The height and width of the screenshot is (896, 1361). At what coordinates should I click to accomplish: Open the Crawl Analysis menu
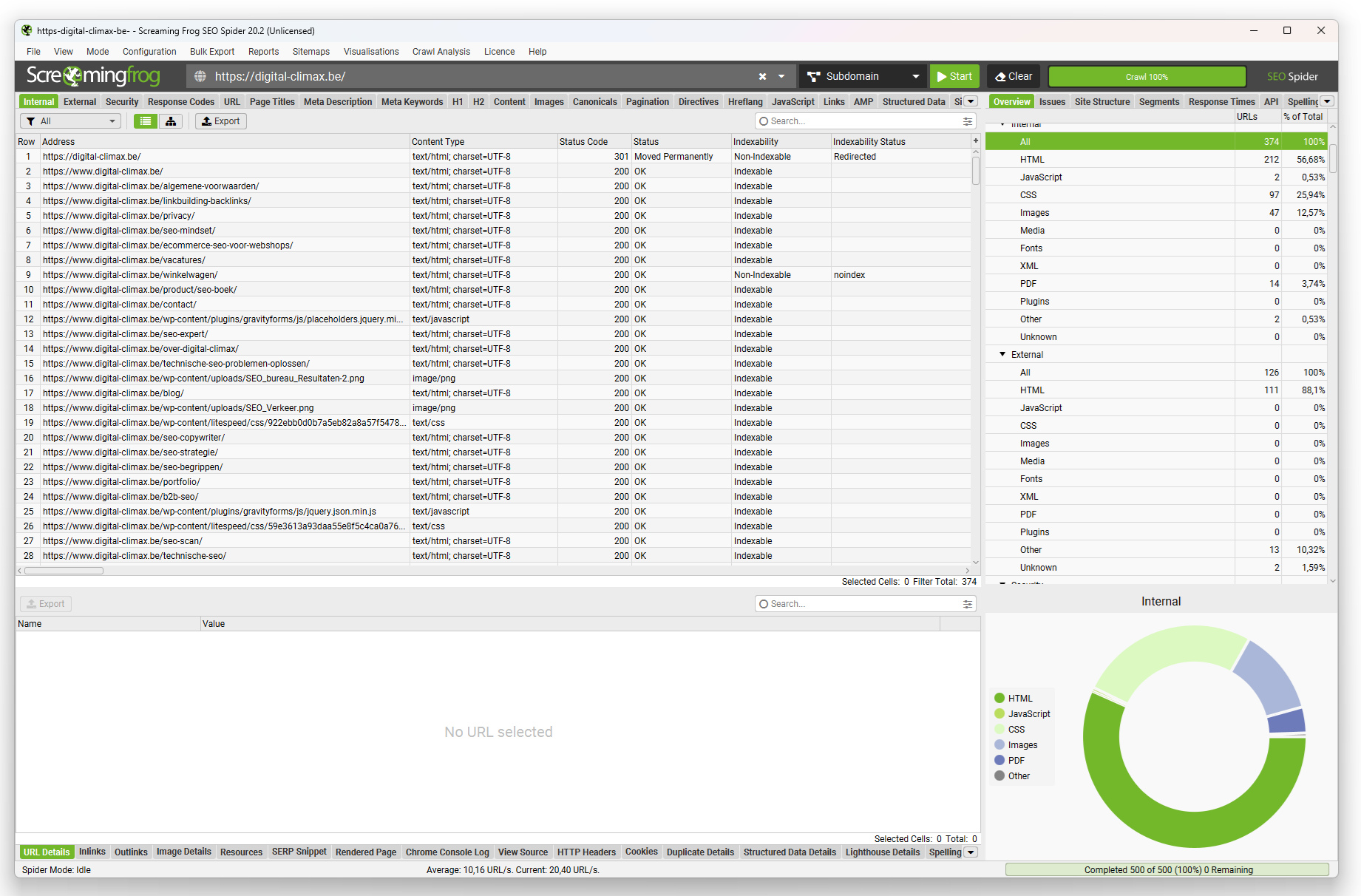tap(441, 52)
